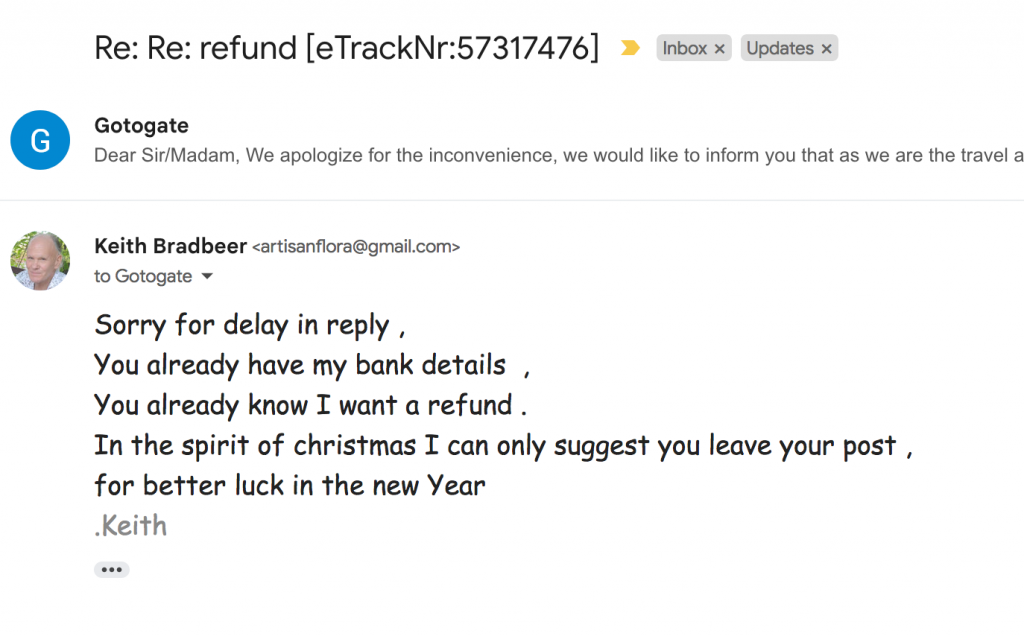Open Keith Bradbeer's profile photo
The width and height of the screenshot is (1024, 636).
point(40,261)
